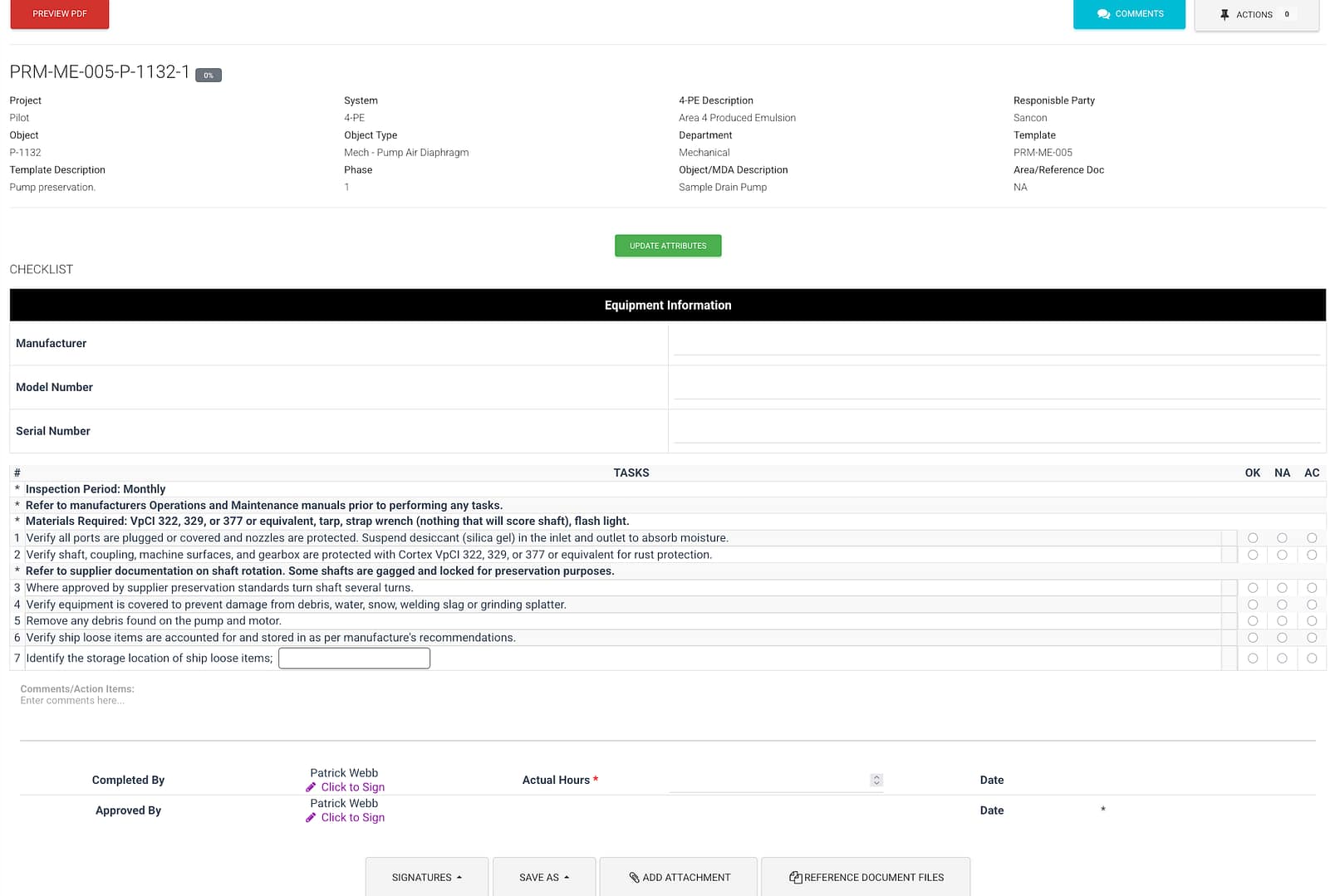Click pencil icon beside Approved By signature

point(311,818)
